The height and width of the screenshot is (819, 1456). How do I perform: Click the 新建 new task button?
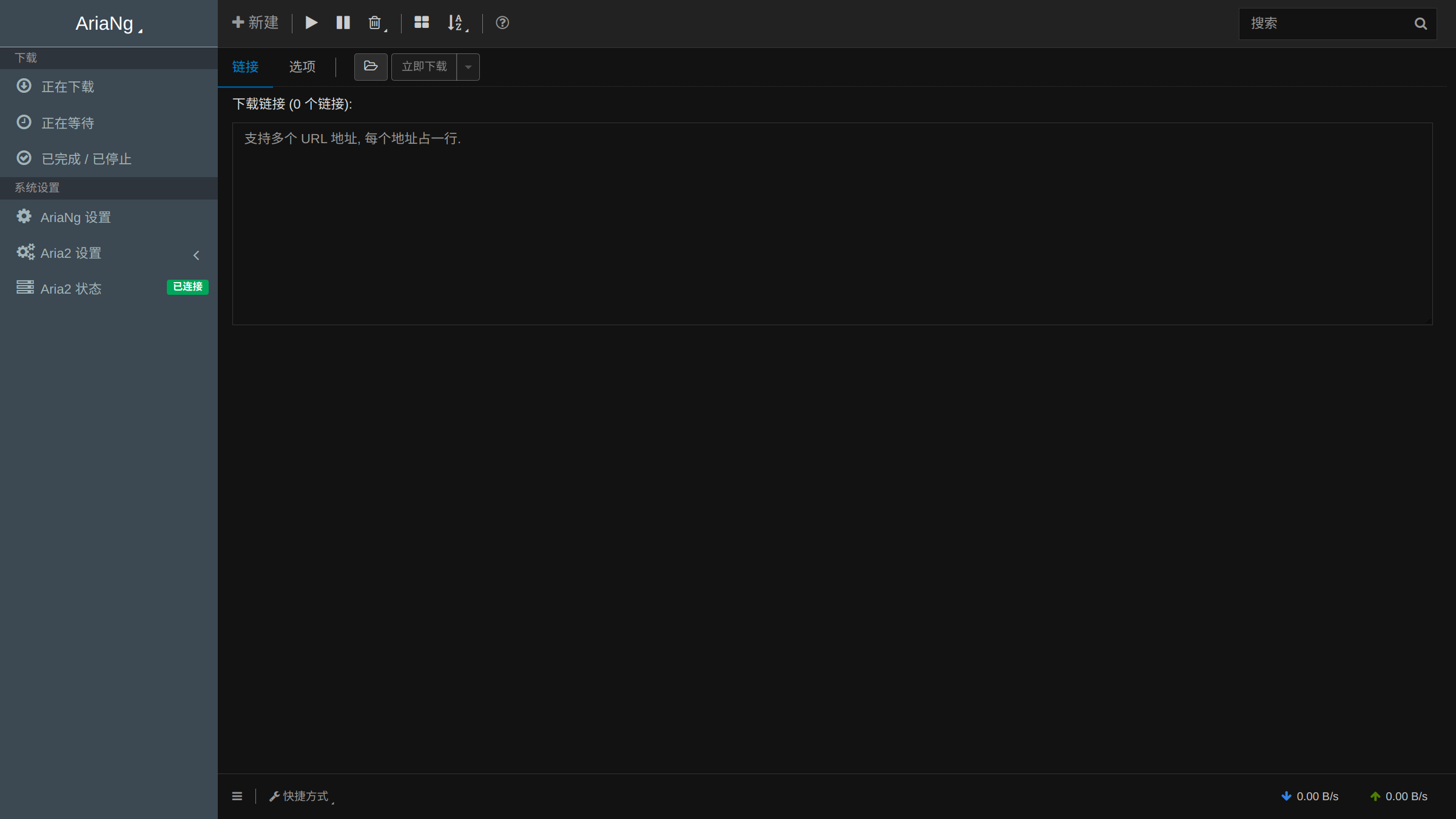[x=255, y=23]
